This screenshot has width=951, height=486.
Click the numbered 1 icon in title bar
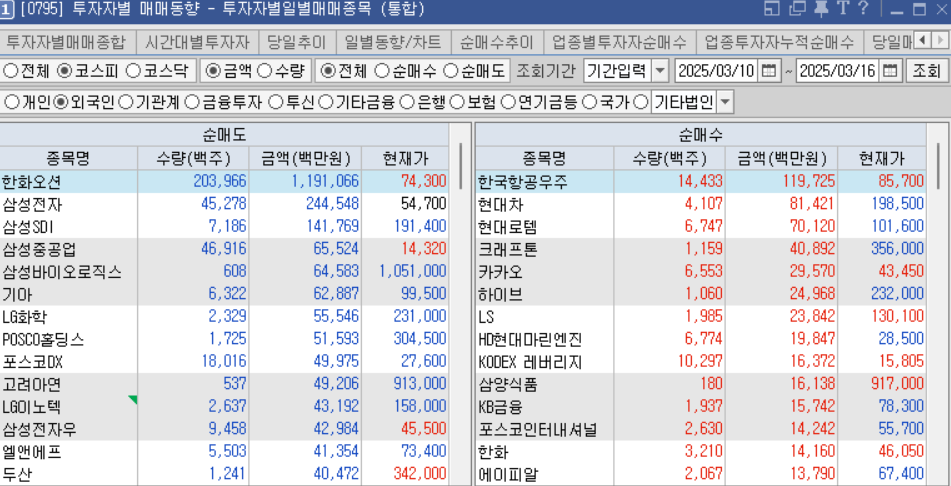7,9
